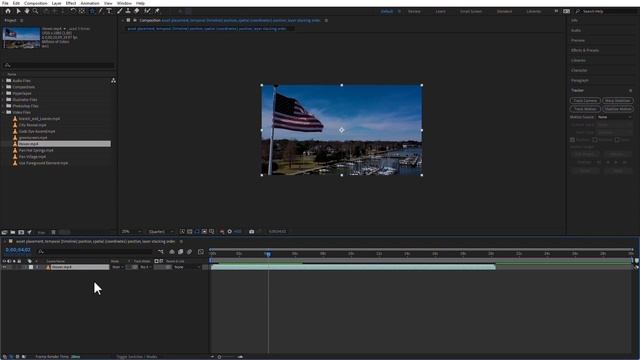Click Interpret Footage icon below the project panel
This screenshot has width=640, height=360.
point(4,232)
